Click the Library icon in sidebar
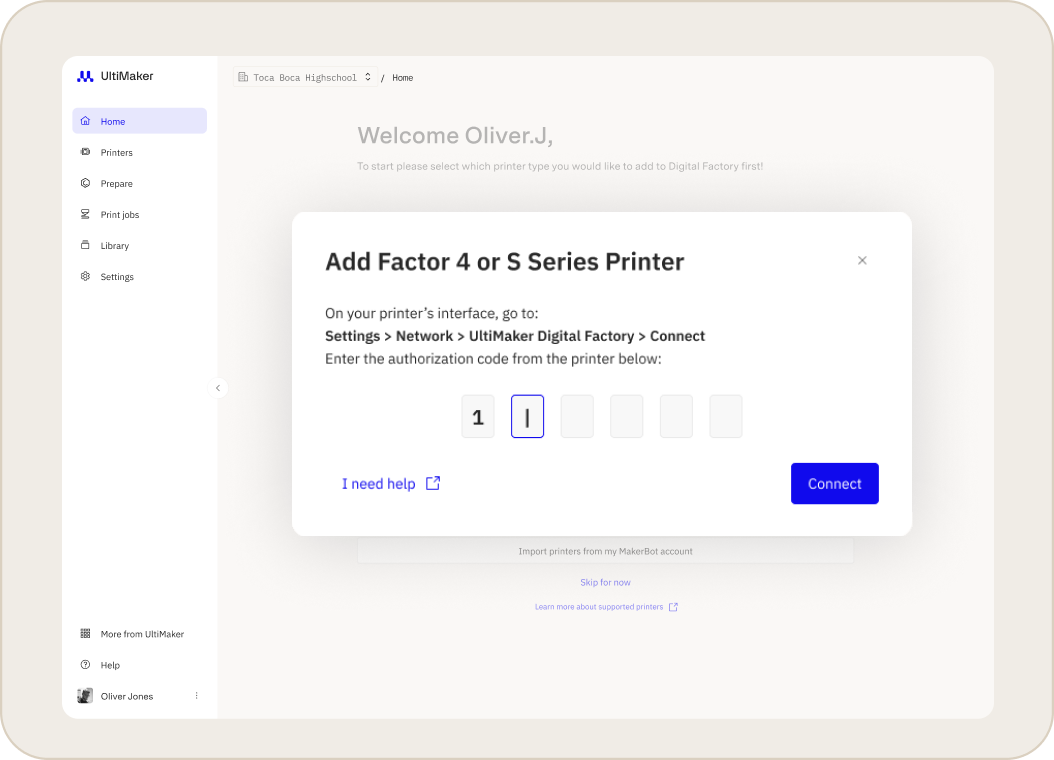The width and height of the screenshot is (1054, 760). click(85, 245)
